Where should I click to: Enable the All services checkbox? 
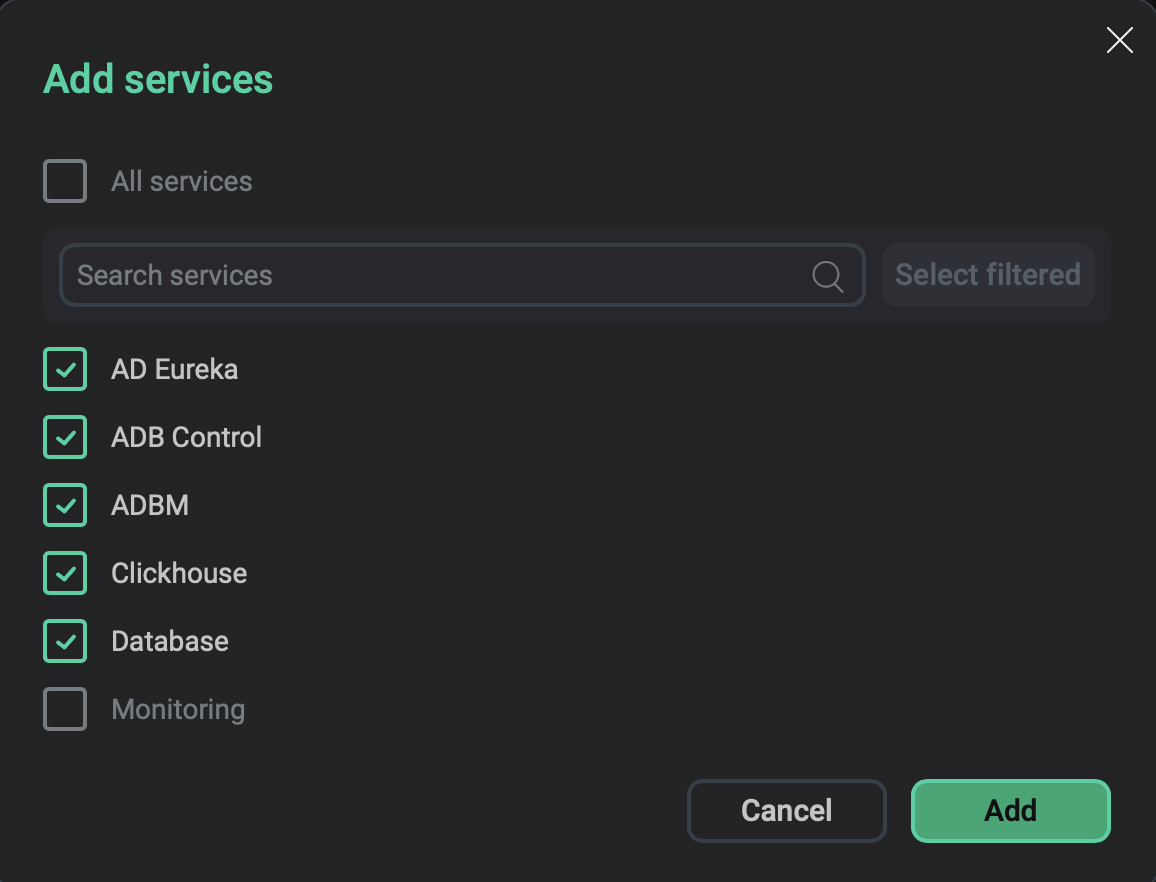64,181
